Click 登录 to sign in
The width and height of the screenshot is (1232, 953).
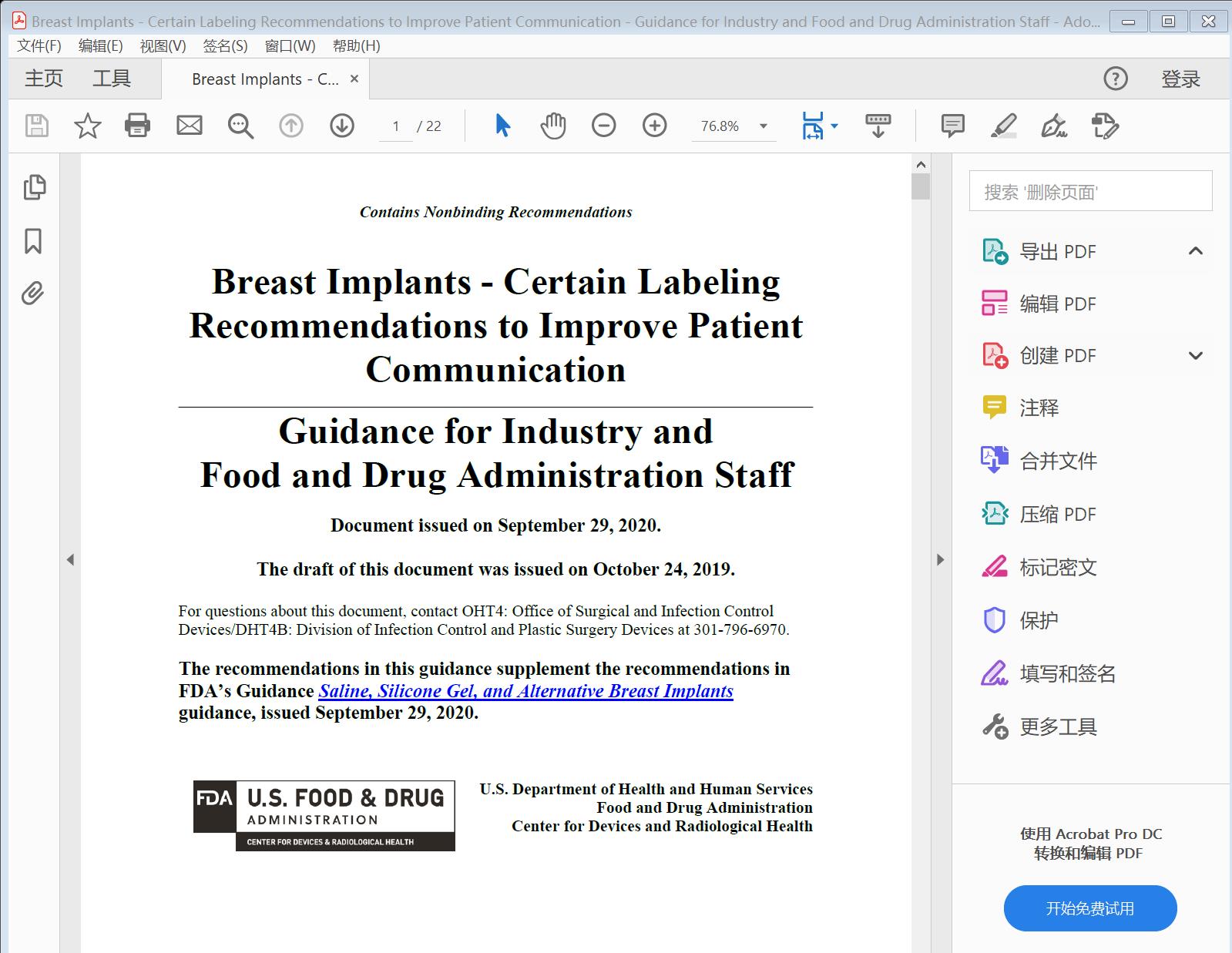click(x=1181, y=79)
